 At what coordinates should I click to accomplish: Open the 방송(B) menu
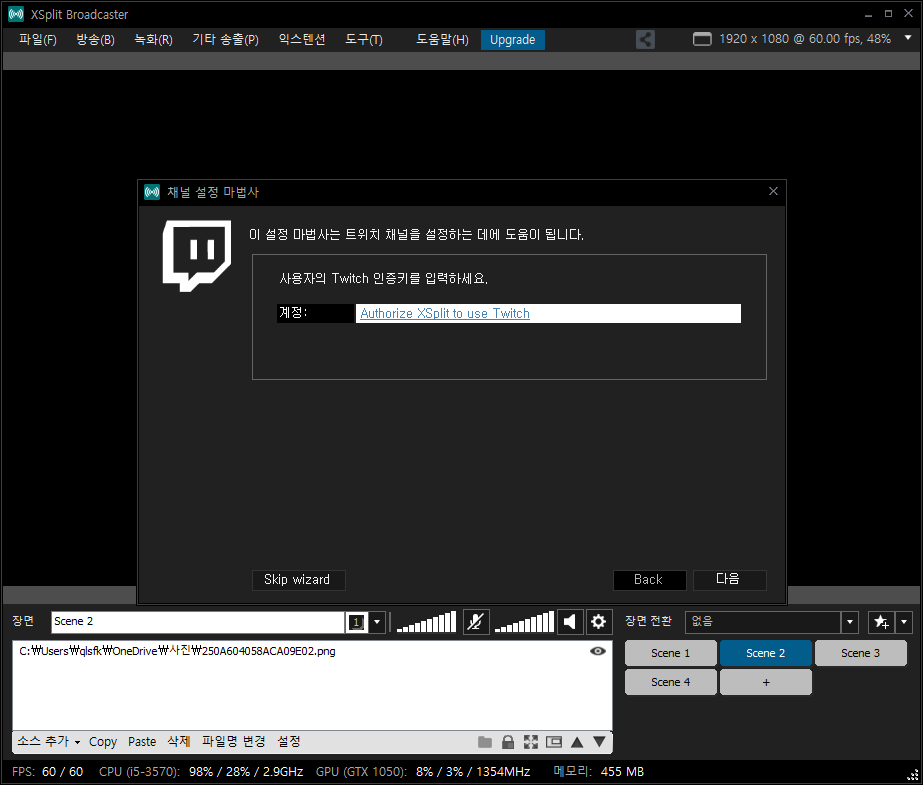coord(95,39)
